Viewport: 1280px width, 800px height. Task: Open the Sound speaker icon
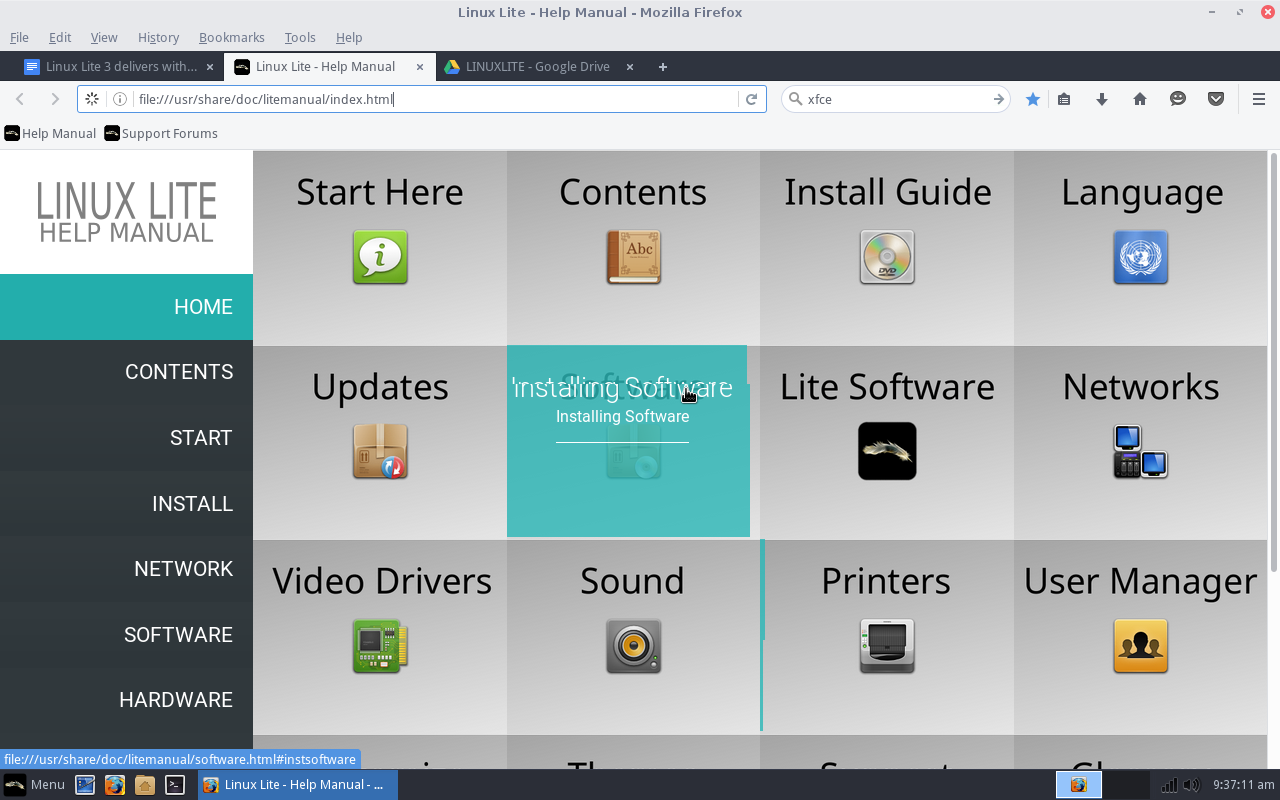633,646
